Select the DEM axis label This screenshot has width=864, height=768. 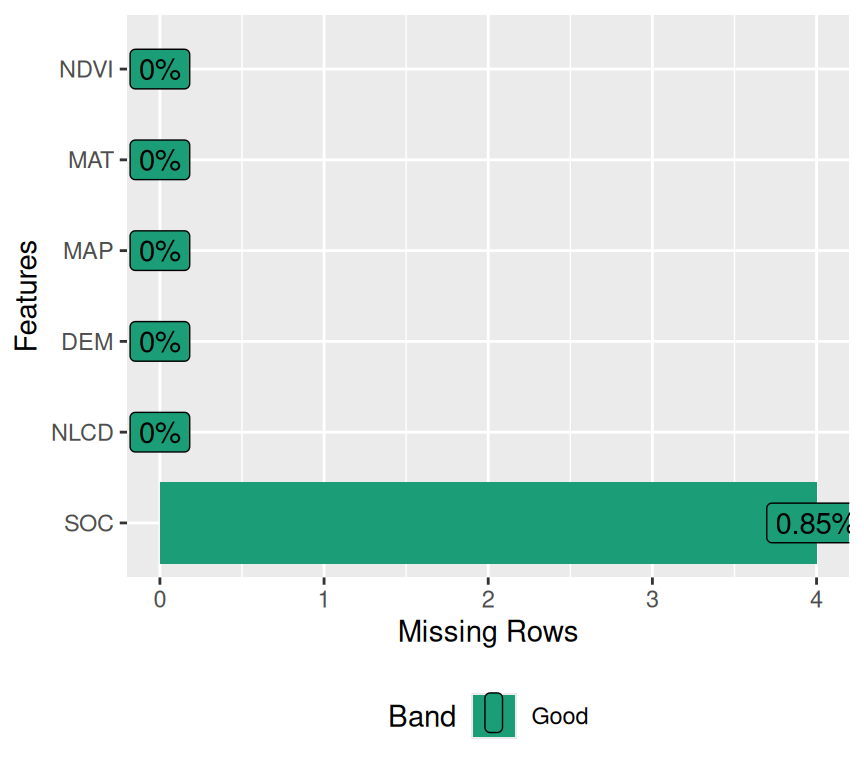pyautogui.click(x=87, y=342)
